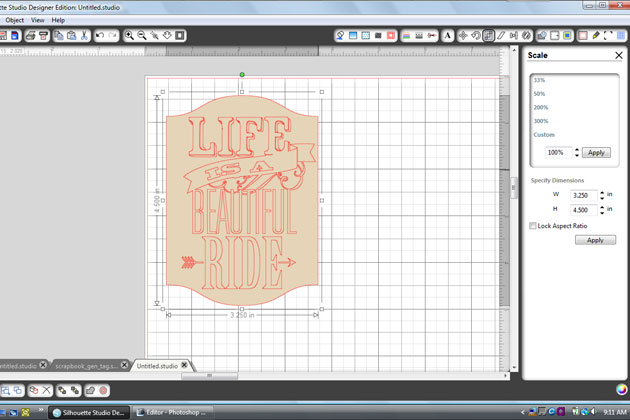Increase custom scale percentage with up arrow
Image resolution: width=630 pixels, height=420 pixels.
(x=575, y=150)
